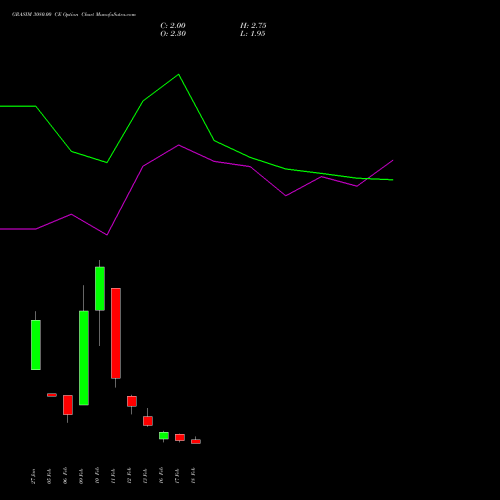Select the red candlestick for 06 Feb
Image resolution: width=500 pixels, height=500 pixels.
pos(68,405)
